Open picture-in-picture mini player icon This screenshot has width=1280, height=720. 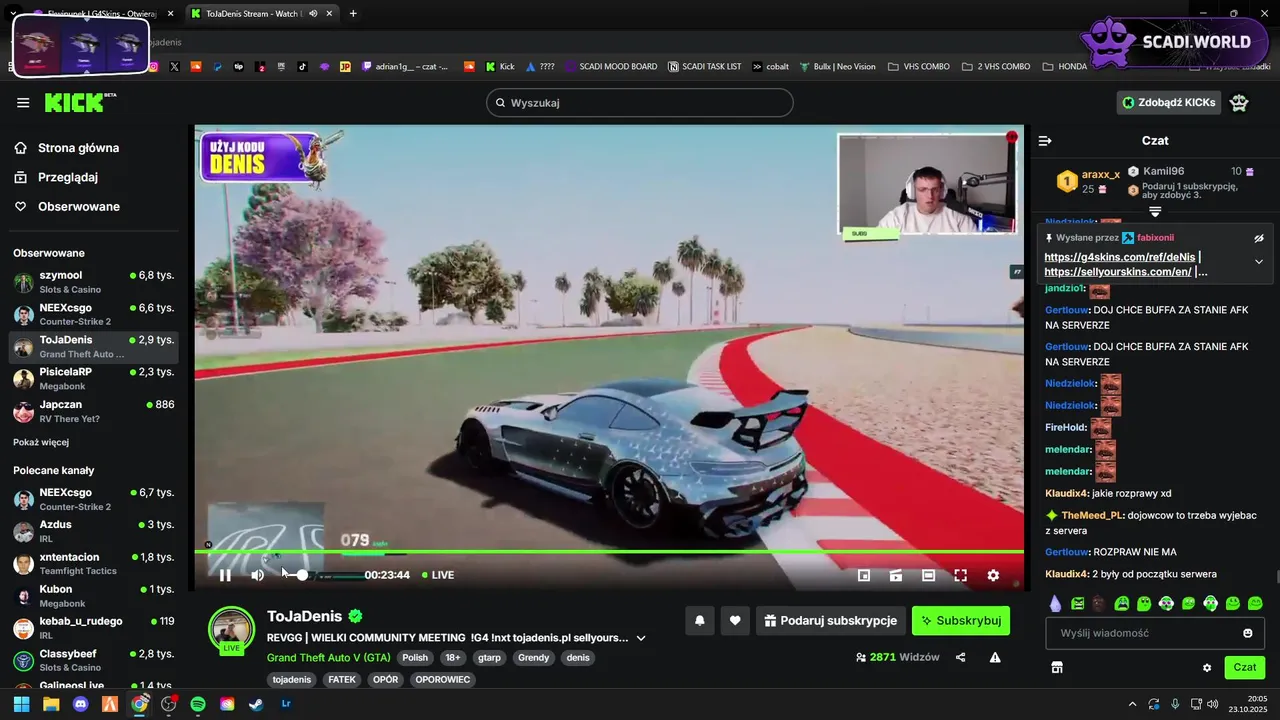(x=864, y=575)
